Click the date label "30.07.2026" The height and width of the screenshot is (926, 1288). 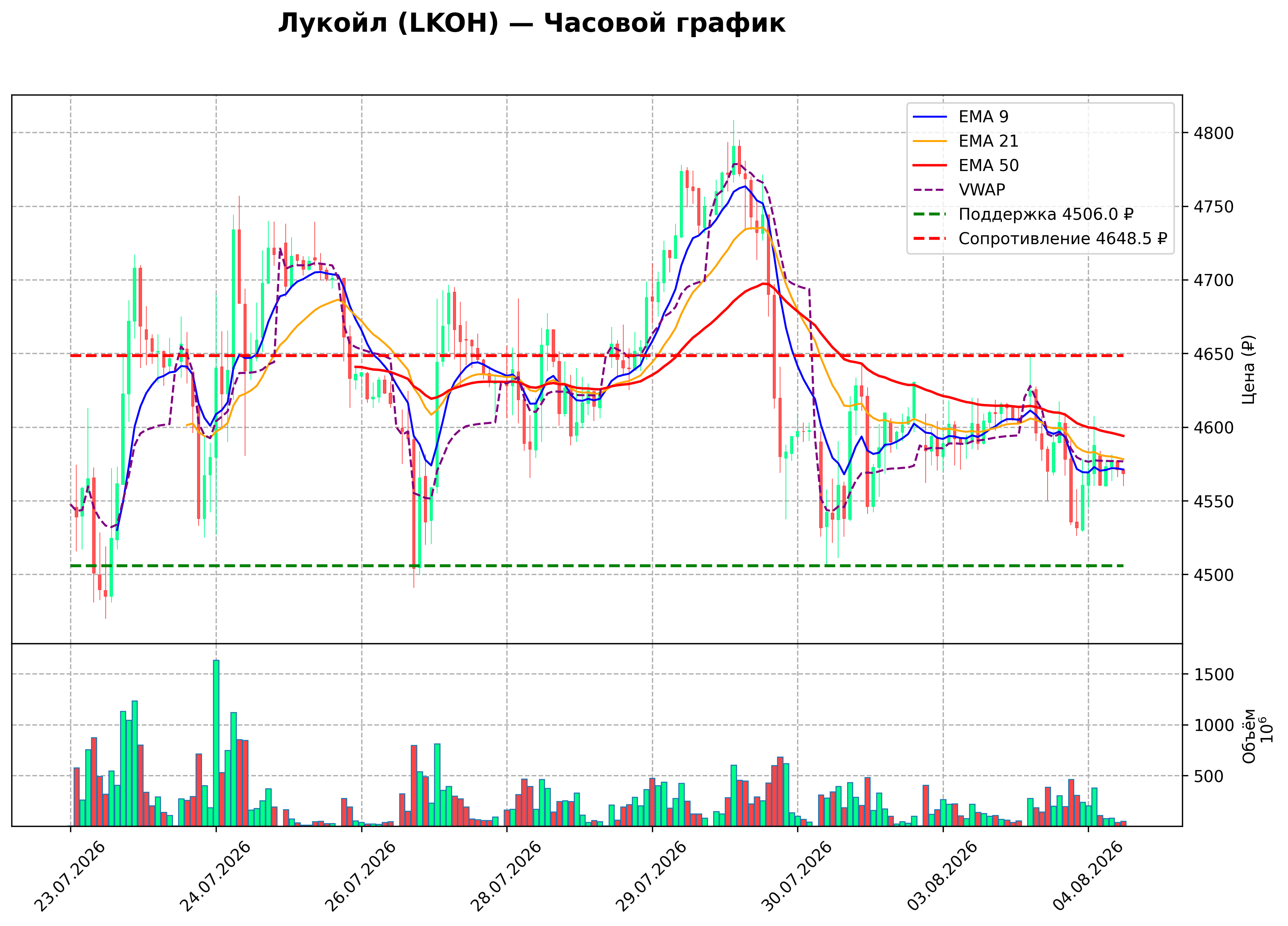[797, 876]
